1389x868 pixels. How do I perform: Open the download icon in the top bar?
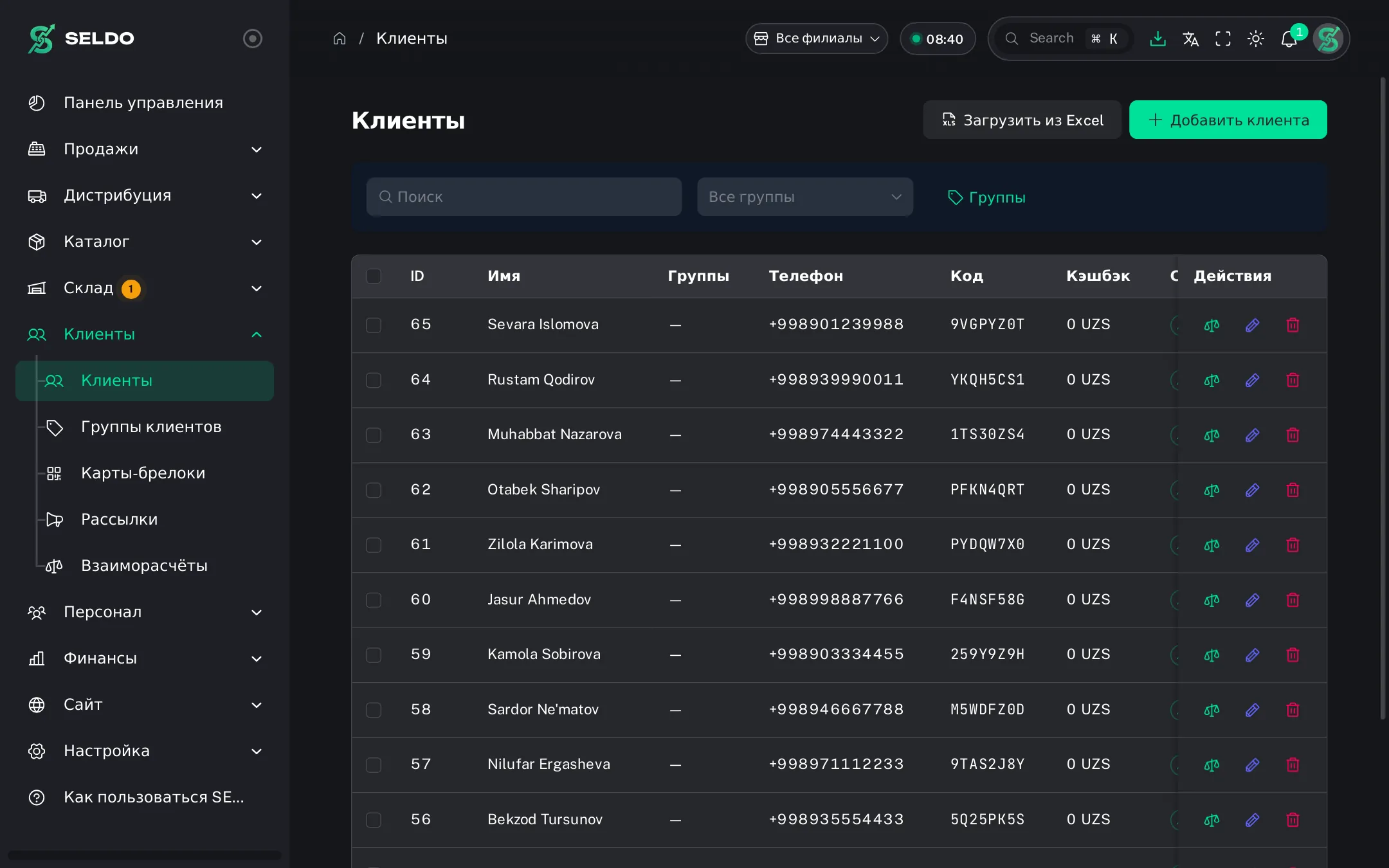1157,39
